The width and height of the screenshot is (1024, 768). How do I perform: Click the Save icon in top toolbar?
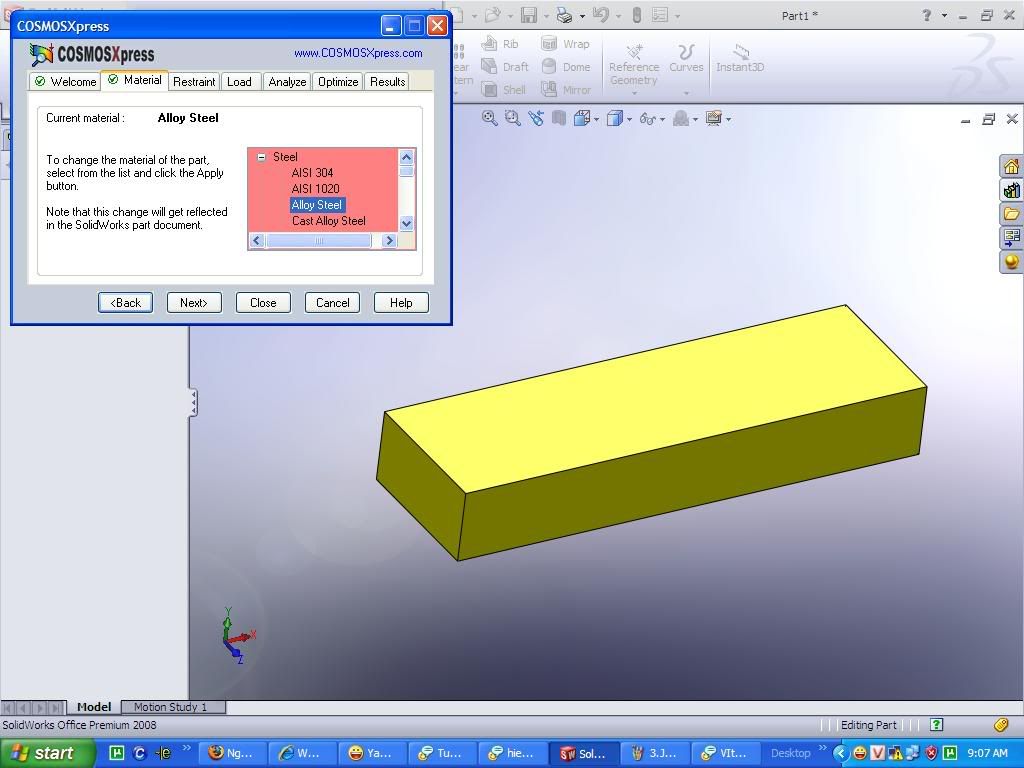pyautogui.click(x=528, y=15)
